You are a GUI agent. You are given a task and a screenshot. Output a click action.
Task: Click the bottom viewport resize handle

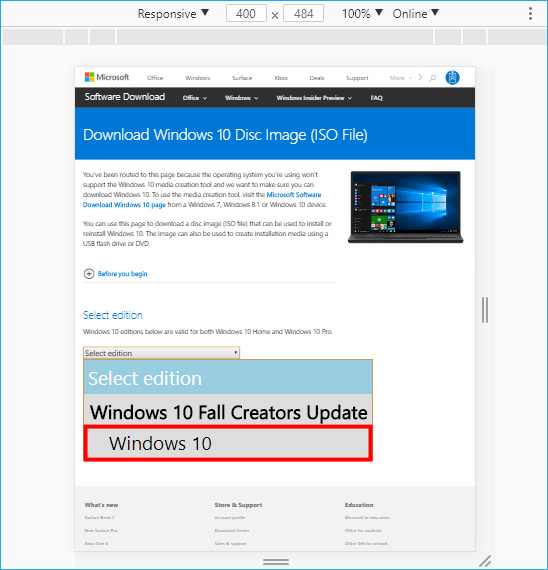276,562
